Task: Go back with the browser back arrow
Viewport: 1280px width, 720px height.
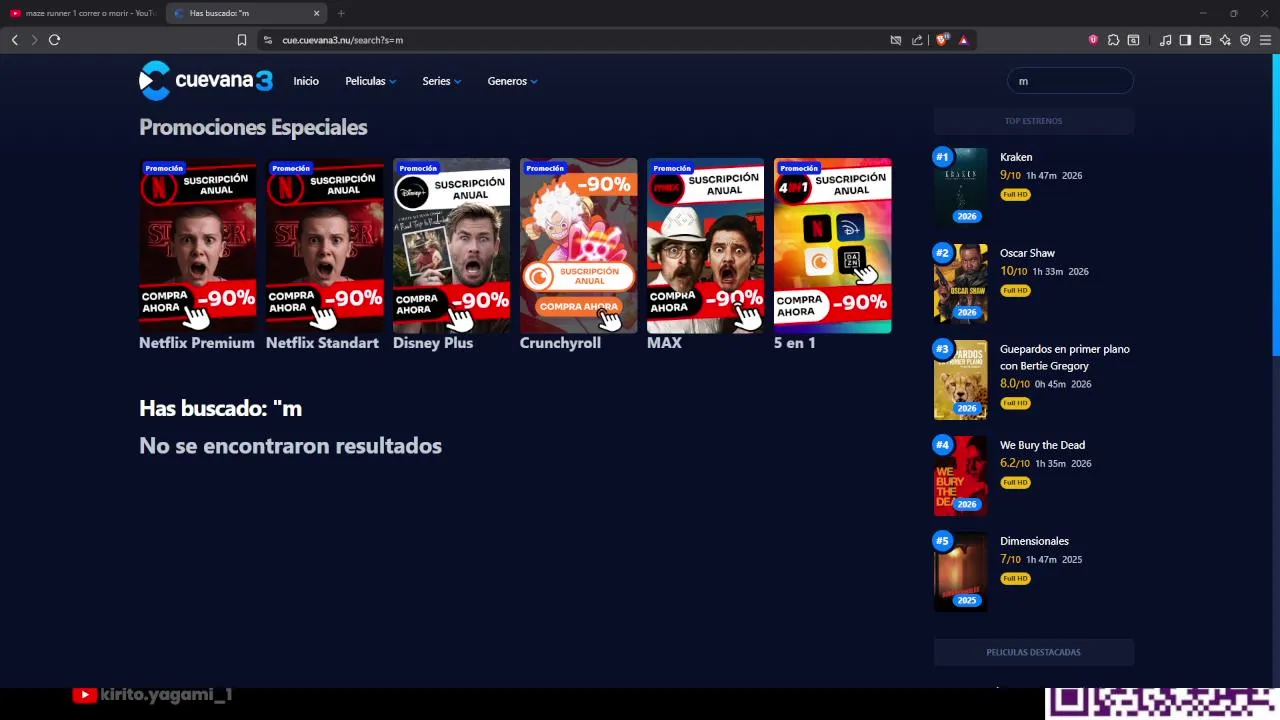Action: pos(14,40)
